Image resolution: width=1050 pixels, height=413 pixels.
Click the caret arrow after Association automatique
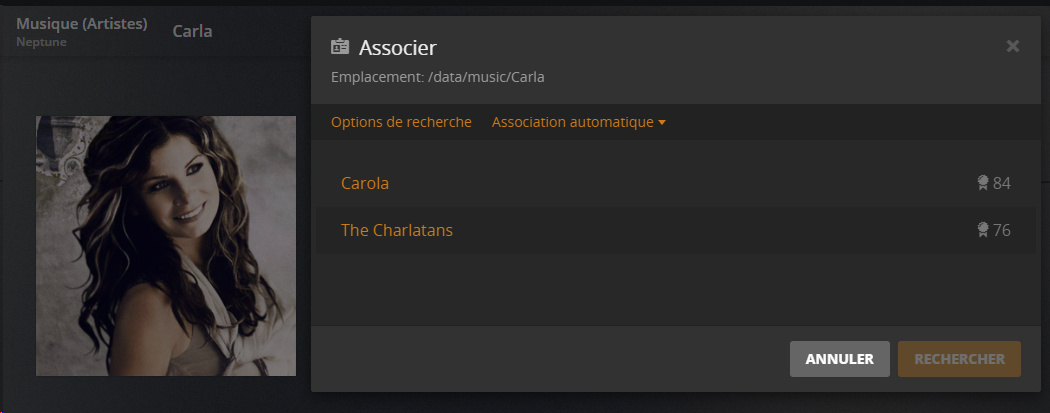(x=662, y=123)
